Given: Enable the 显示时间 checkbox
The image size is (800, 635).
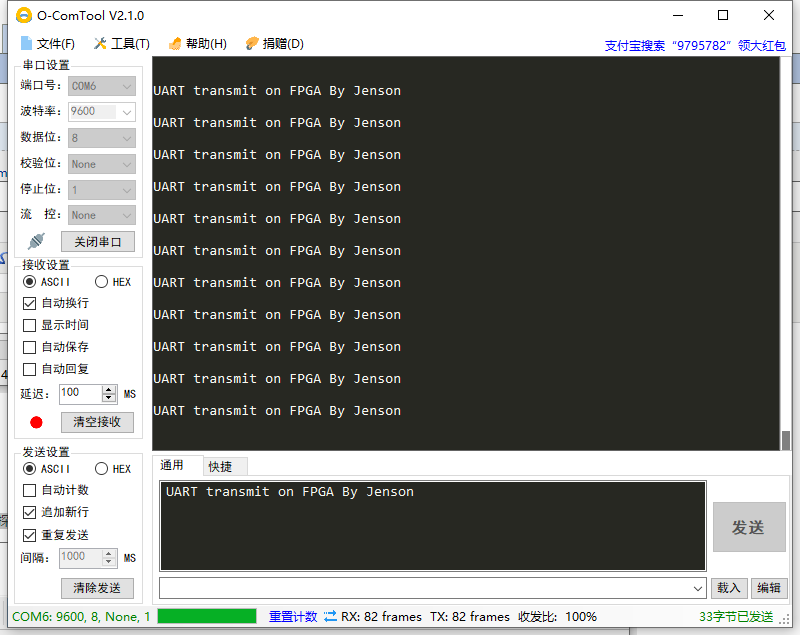Looking at the screenshot, I should click(56, 325).
